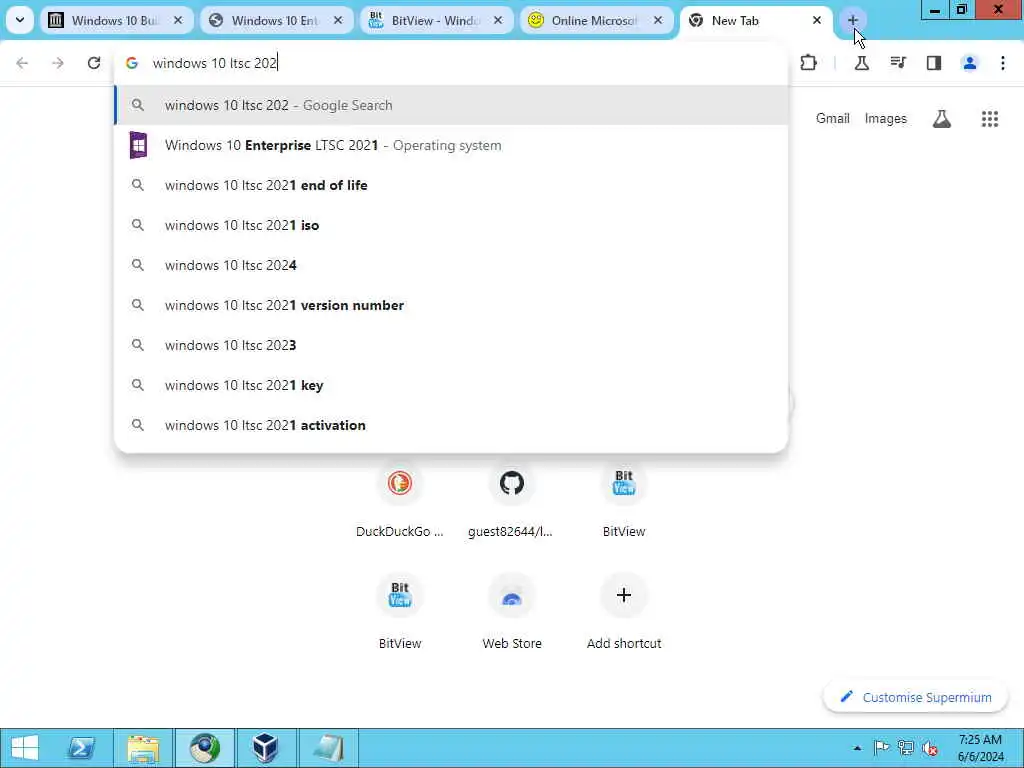Switch to the BitView - Windo tab
Viewport: 1024px width, 768px height.
tap(436, 20)
